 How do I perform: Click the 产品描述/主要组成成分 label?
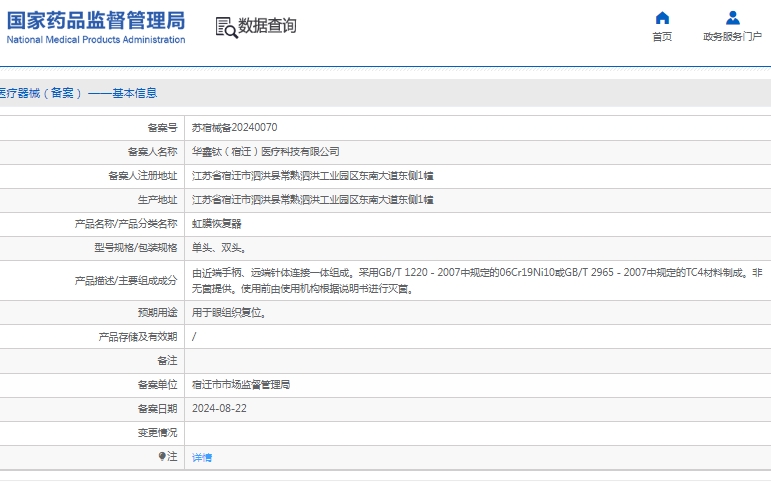[126, 281]
